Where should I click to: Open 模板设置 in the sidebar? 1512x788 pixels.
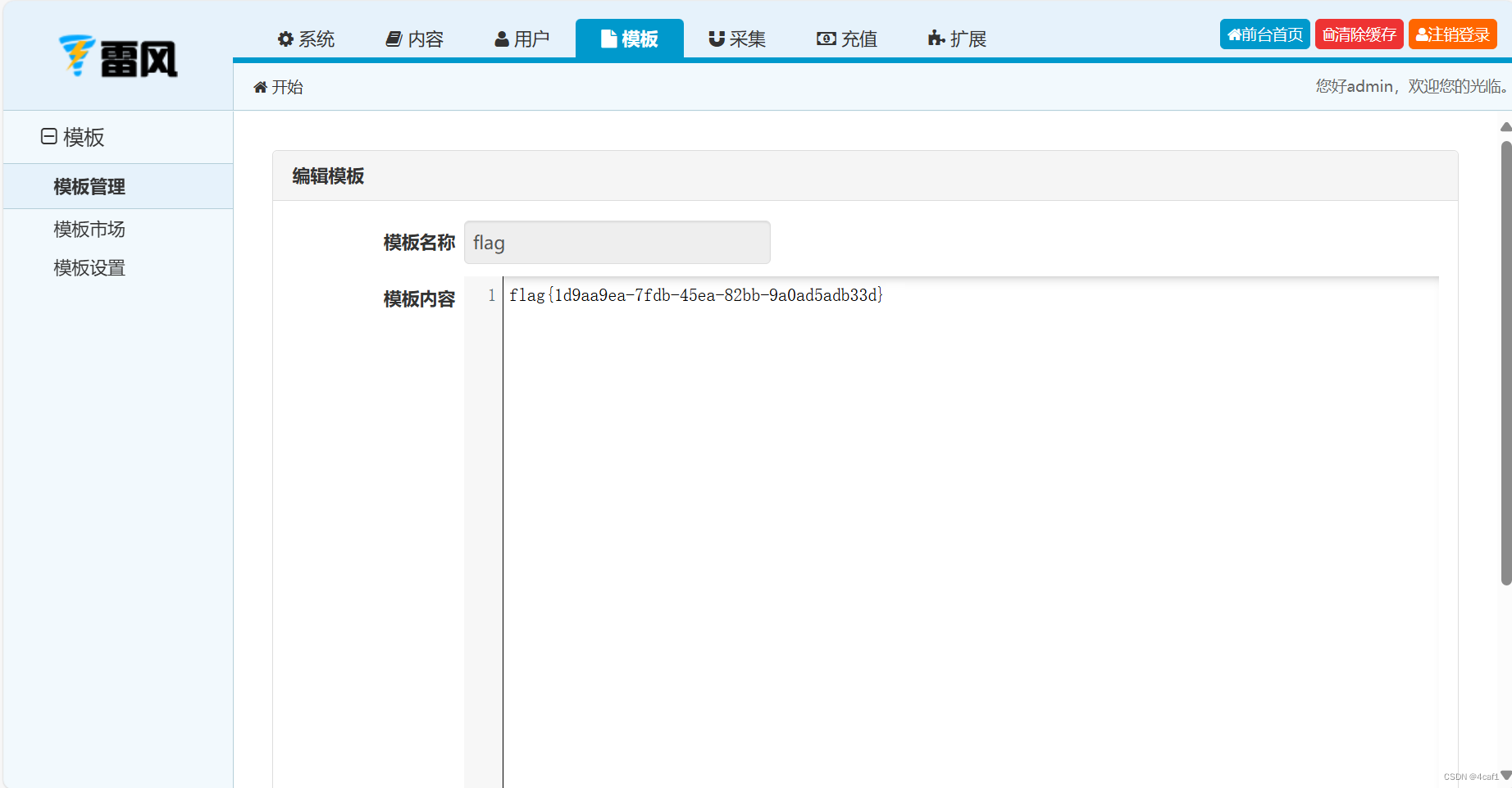point(89,268)
